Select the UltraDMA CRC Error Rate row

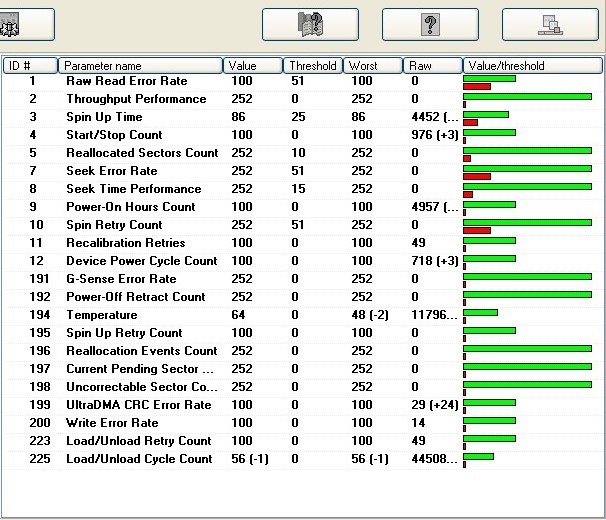point(303,405)
